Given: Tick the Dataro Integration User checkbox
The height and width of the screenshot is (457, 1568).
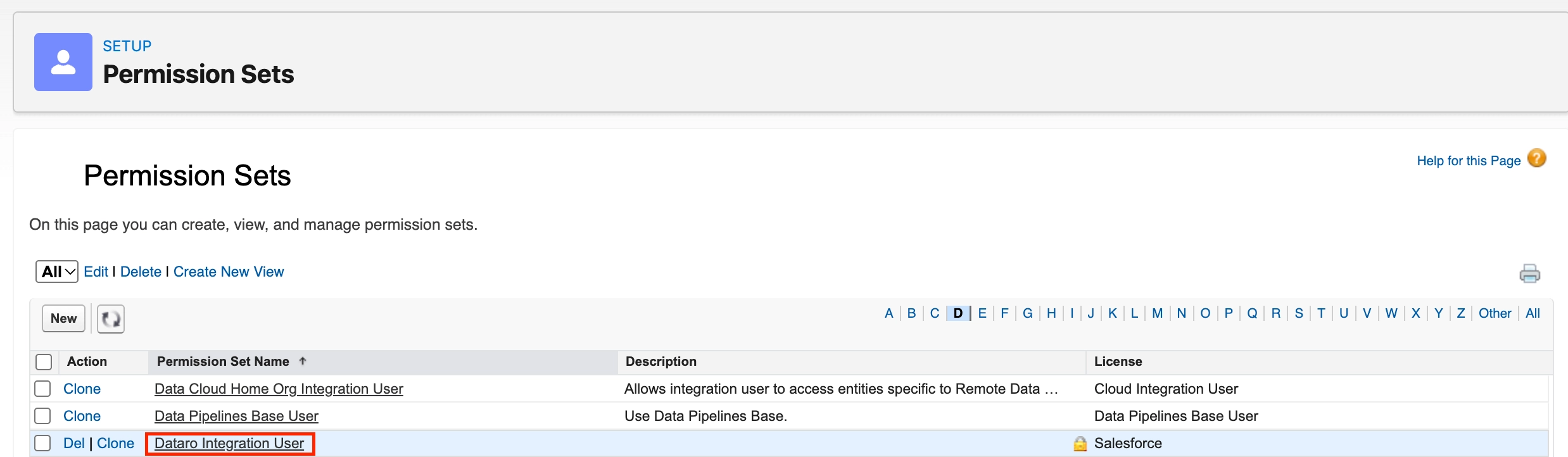Looking at the screenshot, I should (42, 443).
